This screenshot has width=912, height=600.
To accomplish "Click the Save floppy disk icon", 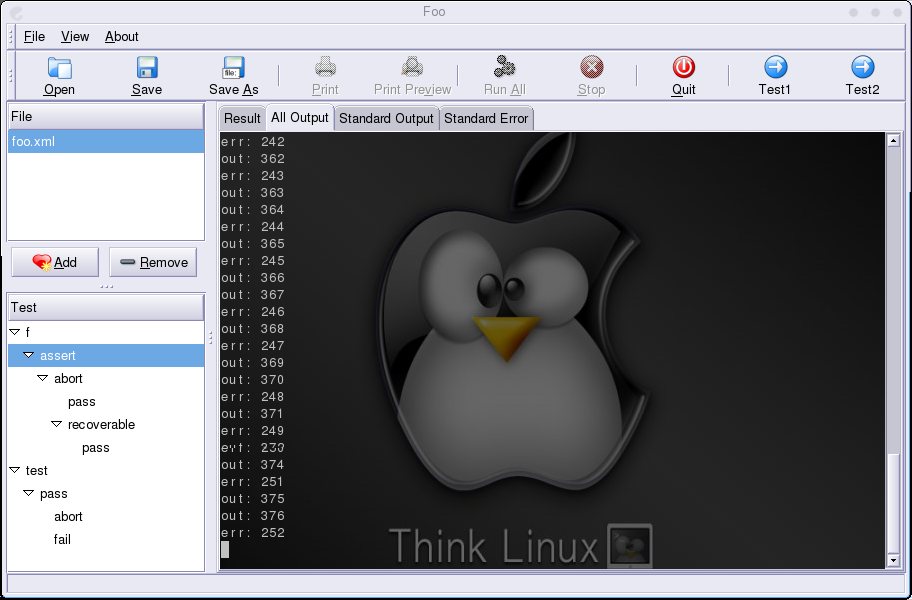I will click(147, 67).
